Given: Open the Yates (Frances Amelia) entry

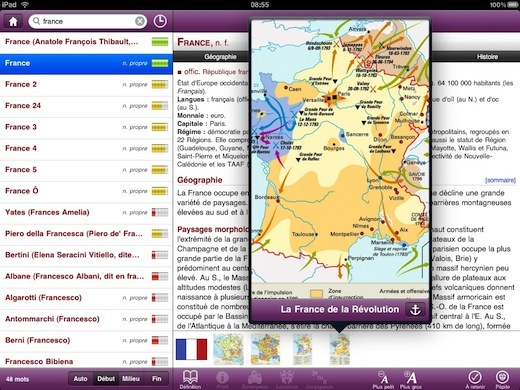Looking at the screenshot, I should [x=86, y=213].
